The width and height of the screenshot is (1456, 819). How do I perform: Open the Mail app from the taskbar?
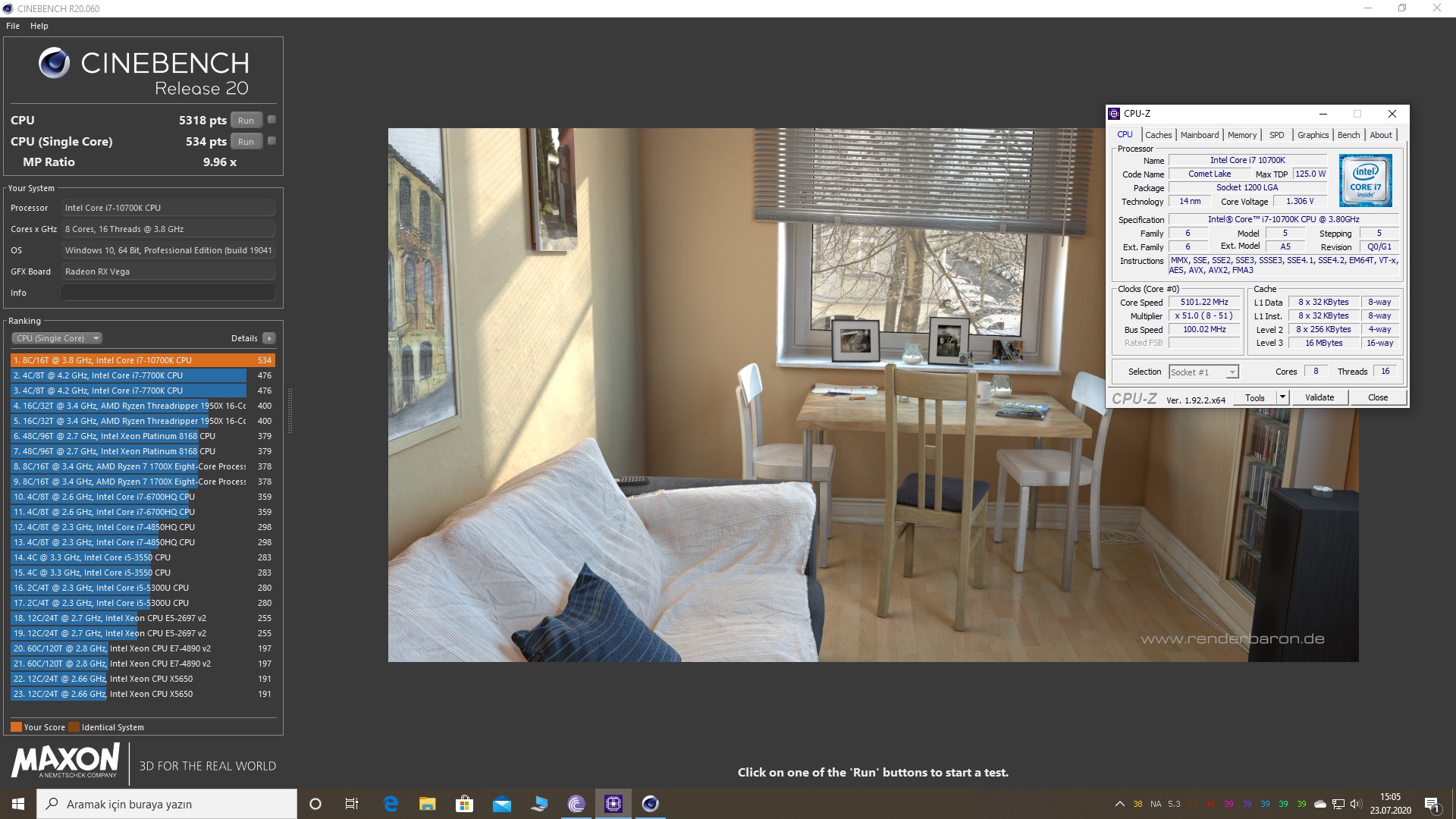click(502, 804)
